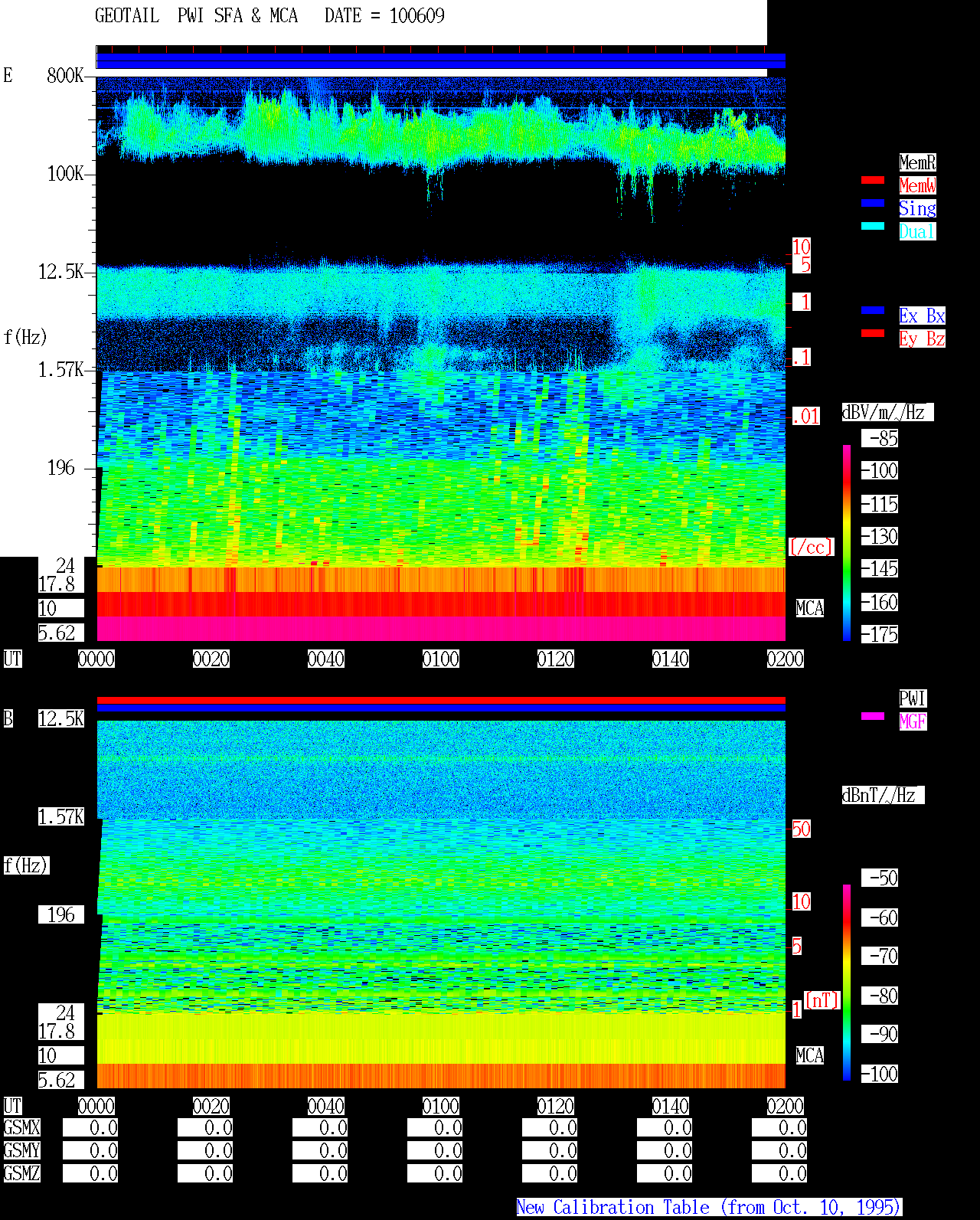Click the dBnT/√Hz color scale bar
Screen dimensions: 980x1220
847,983
